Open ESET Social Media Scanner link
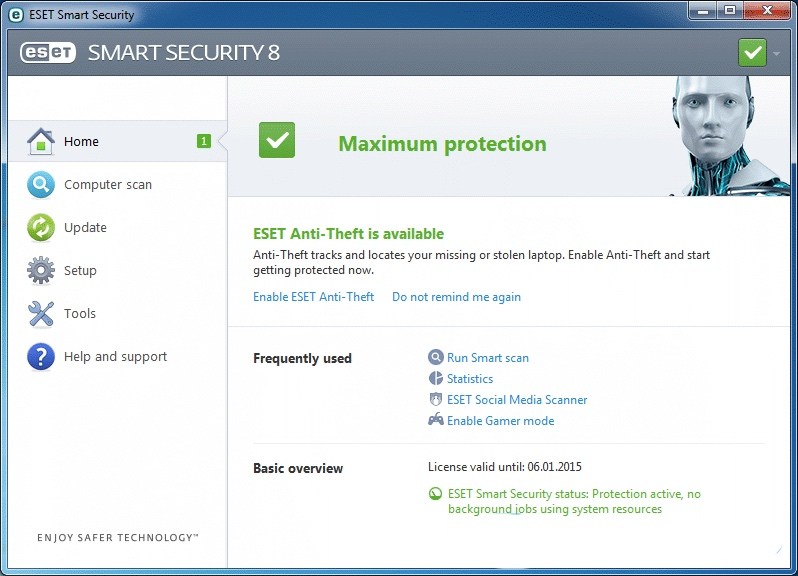 tap(517, 400)
